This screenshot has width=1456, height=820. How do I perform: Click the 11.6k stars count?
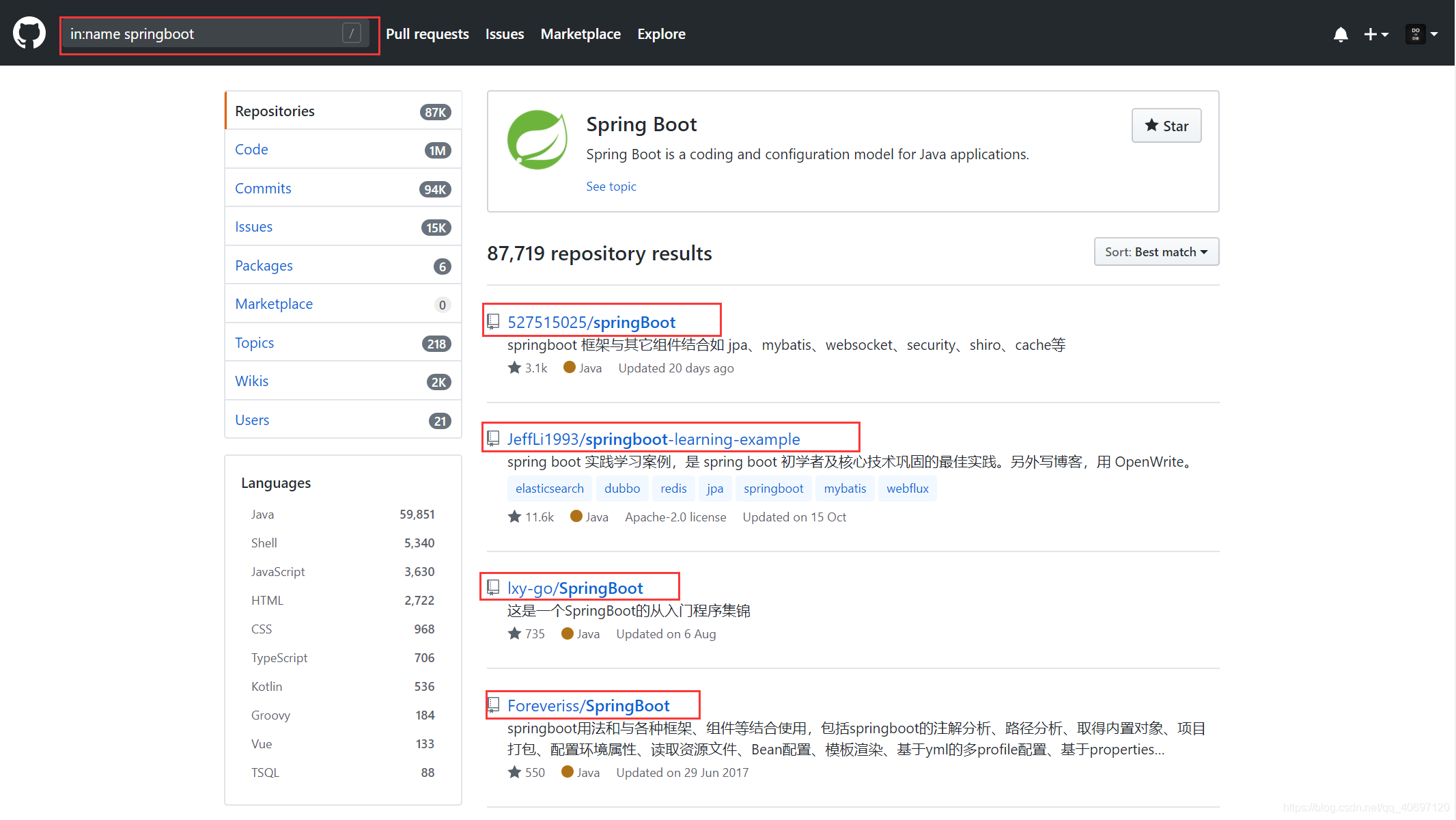point(531,517)
